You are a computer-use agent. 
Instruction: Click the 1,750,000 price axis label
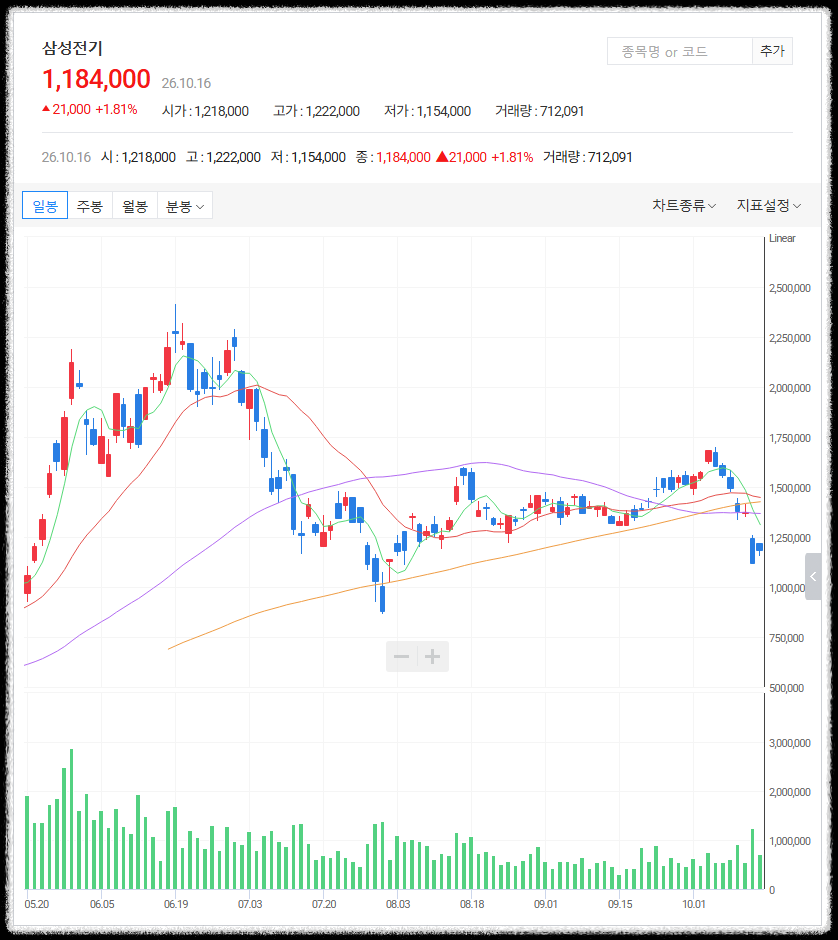pyautogui.click(x=789, y=438)
